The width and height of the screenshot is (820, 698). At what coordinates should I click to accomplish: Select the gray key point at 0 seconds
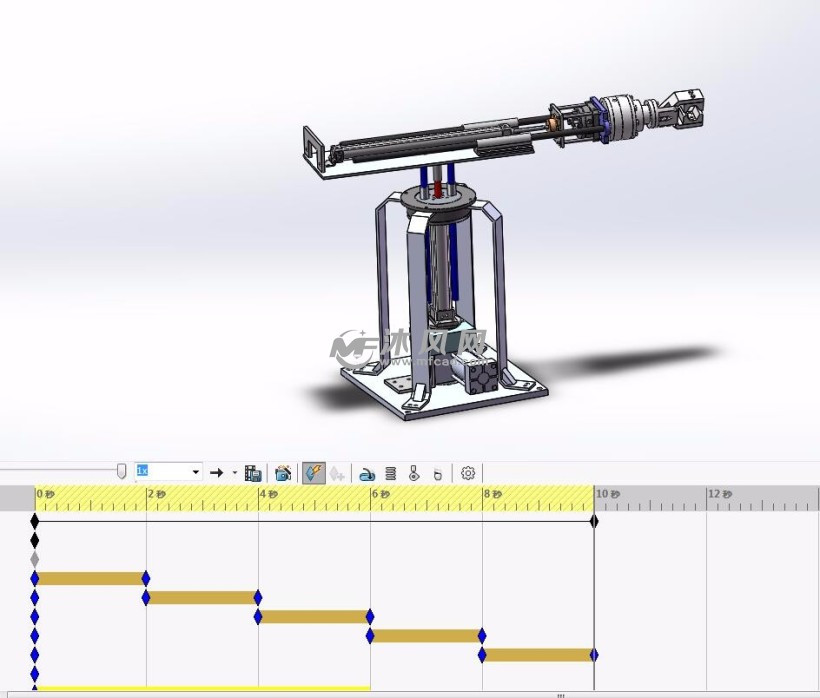click(x=35, y=559)
